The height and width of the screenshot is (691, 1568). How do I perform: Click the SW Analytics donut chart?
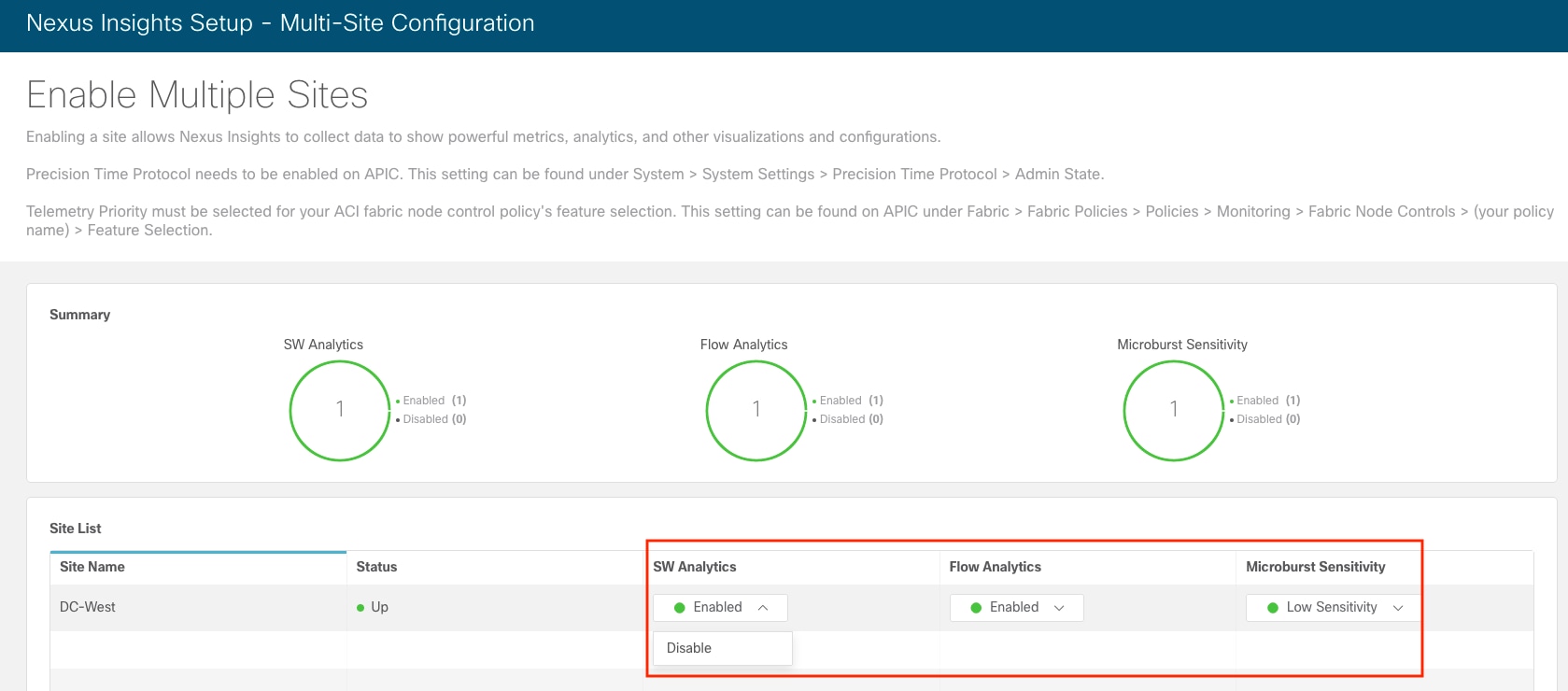[340, 410]
